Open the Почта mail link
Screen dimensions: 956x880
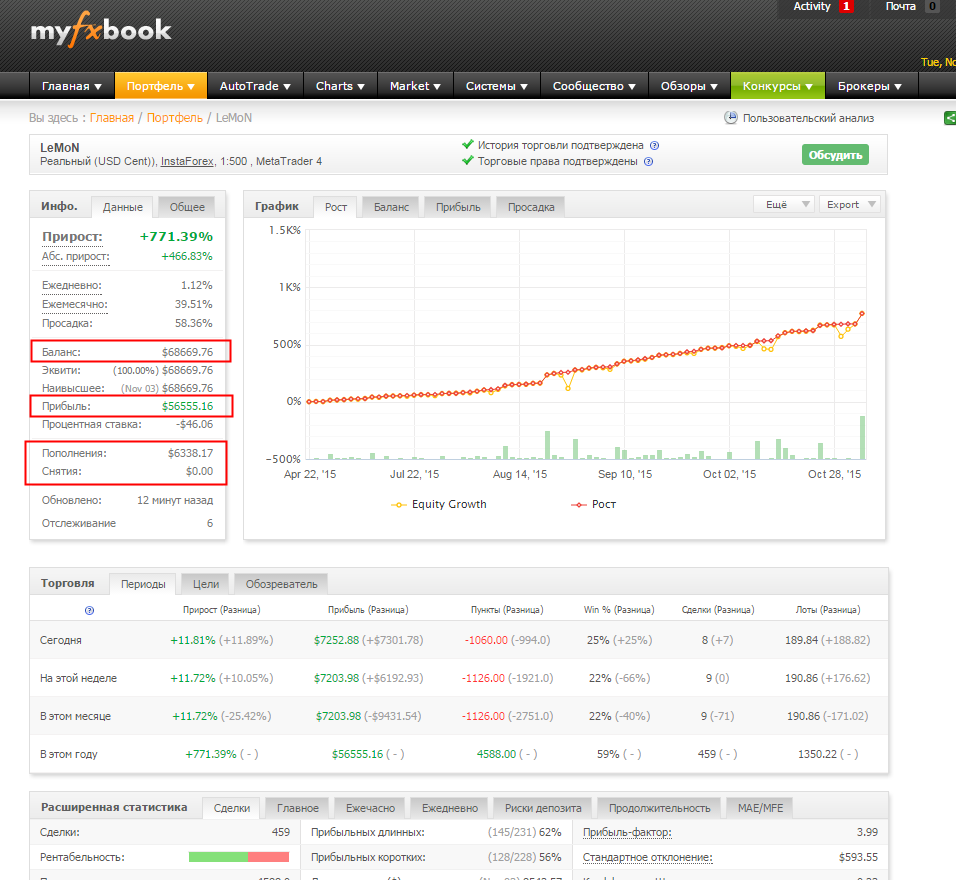(901, 6)
